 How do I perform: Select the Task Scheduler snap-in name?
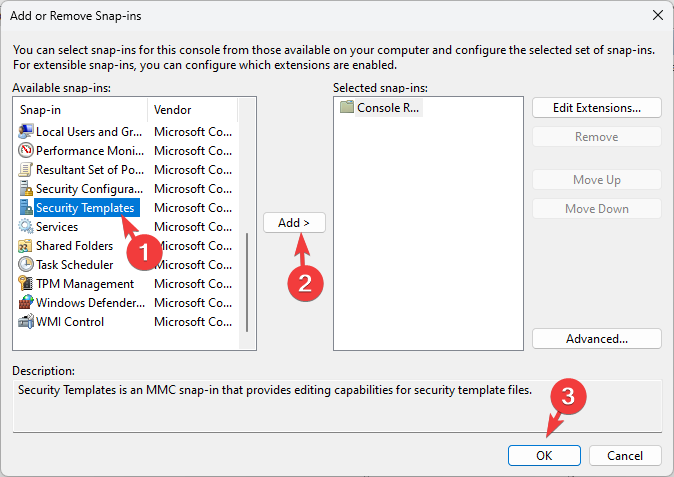coord(74,265)
